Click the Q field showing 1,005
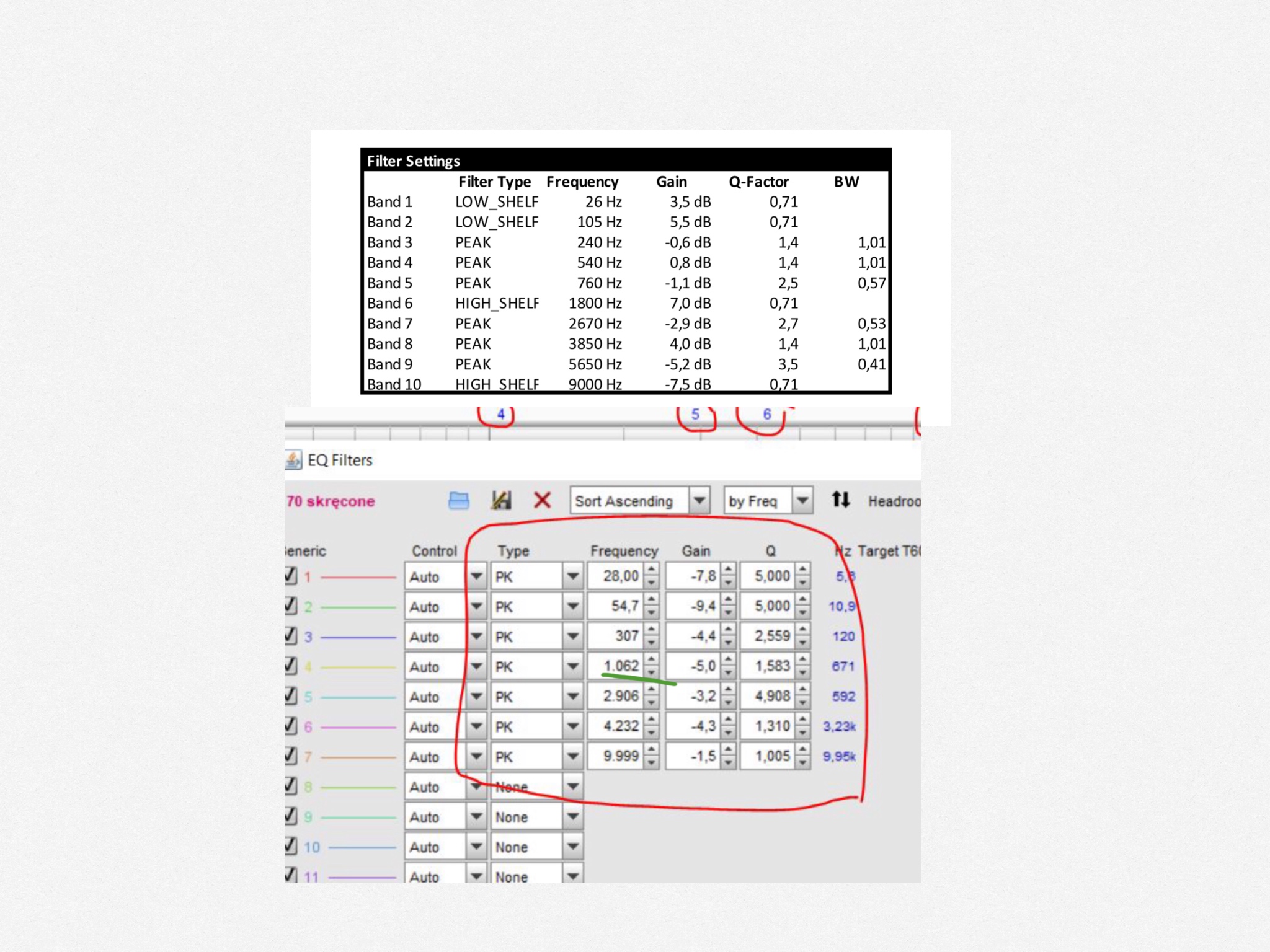The width and height of the screenshot is (1270, 952). [x=768, y=756]
